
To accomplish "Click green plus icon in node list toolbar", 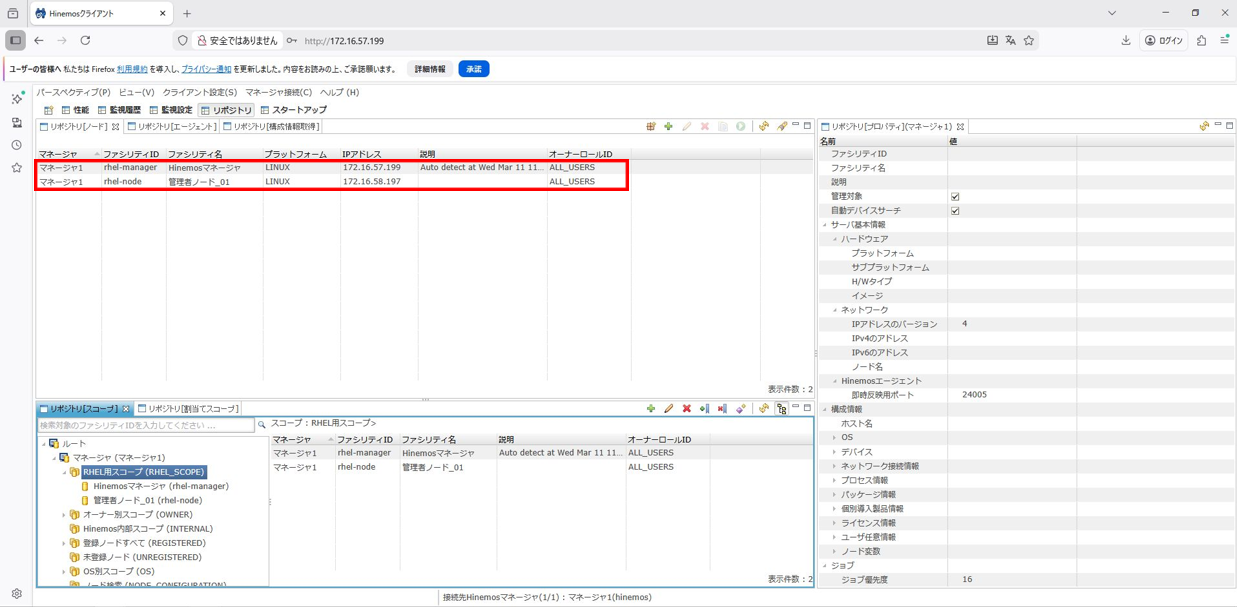I will (668, 127).
